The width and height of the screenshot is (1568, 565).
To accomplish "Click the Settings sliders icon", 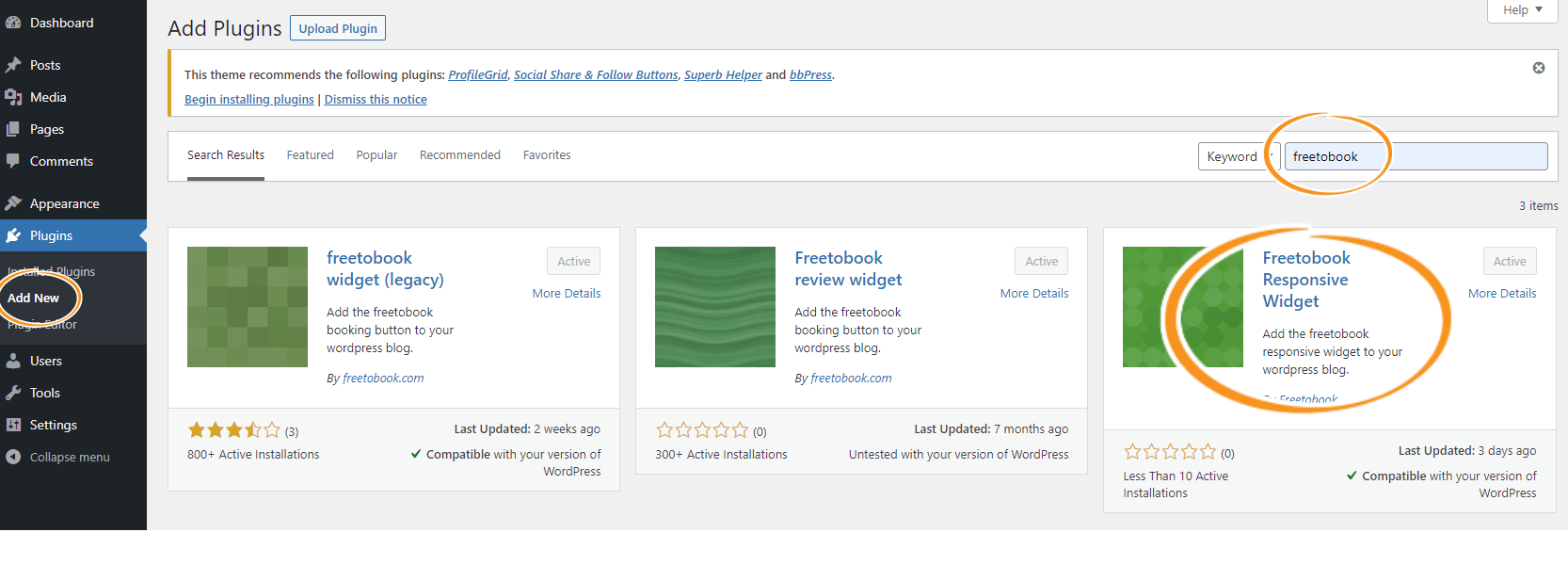I will [x=13, y=425].
